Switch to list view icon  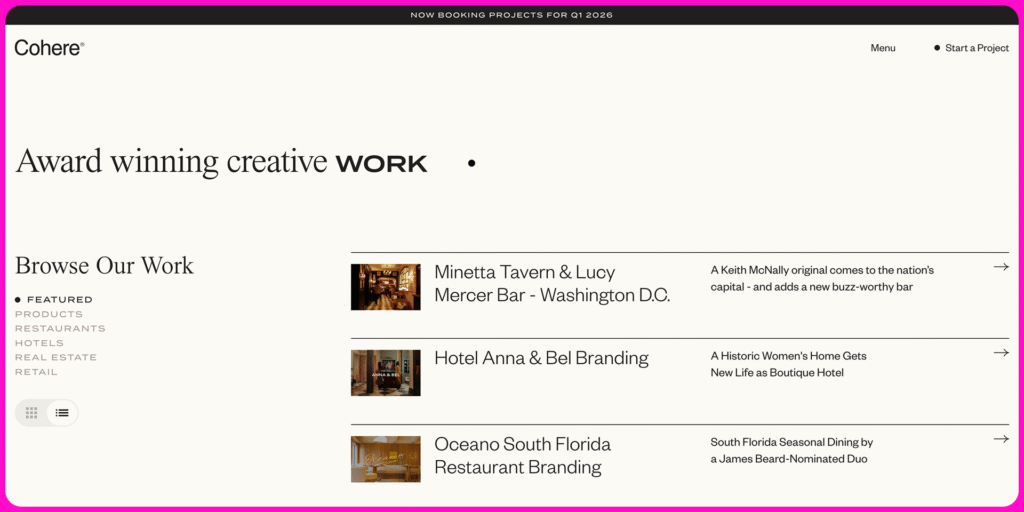point(62,412)
